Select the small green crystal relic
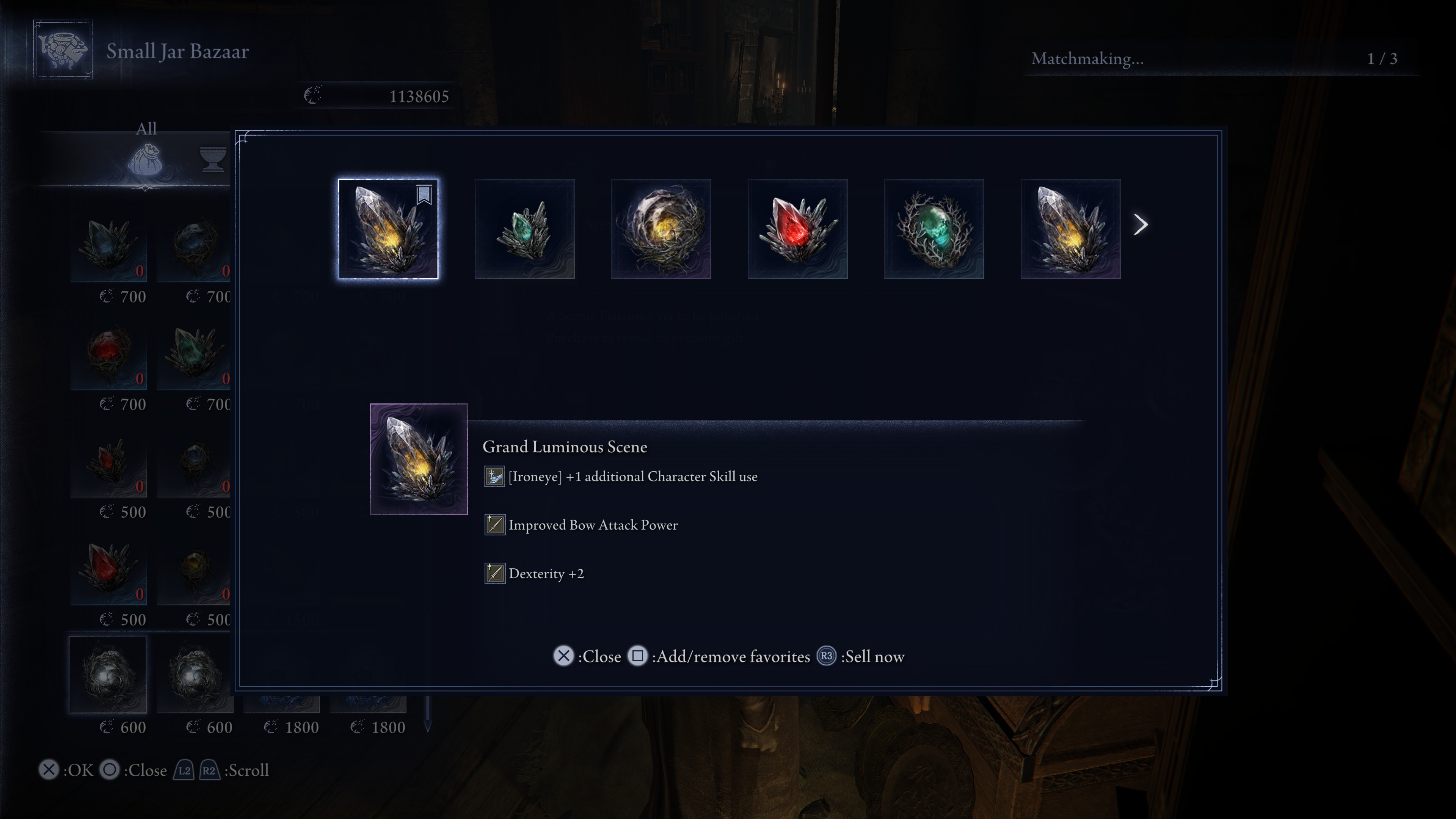 pos(524,229)
